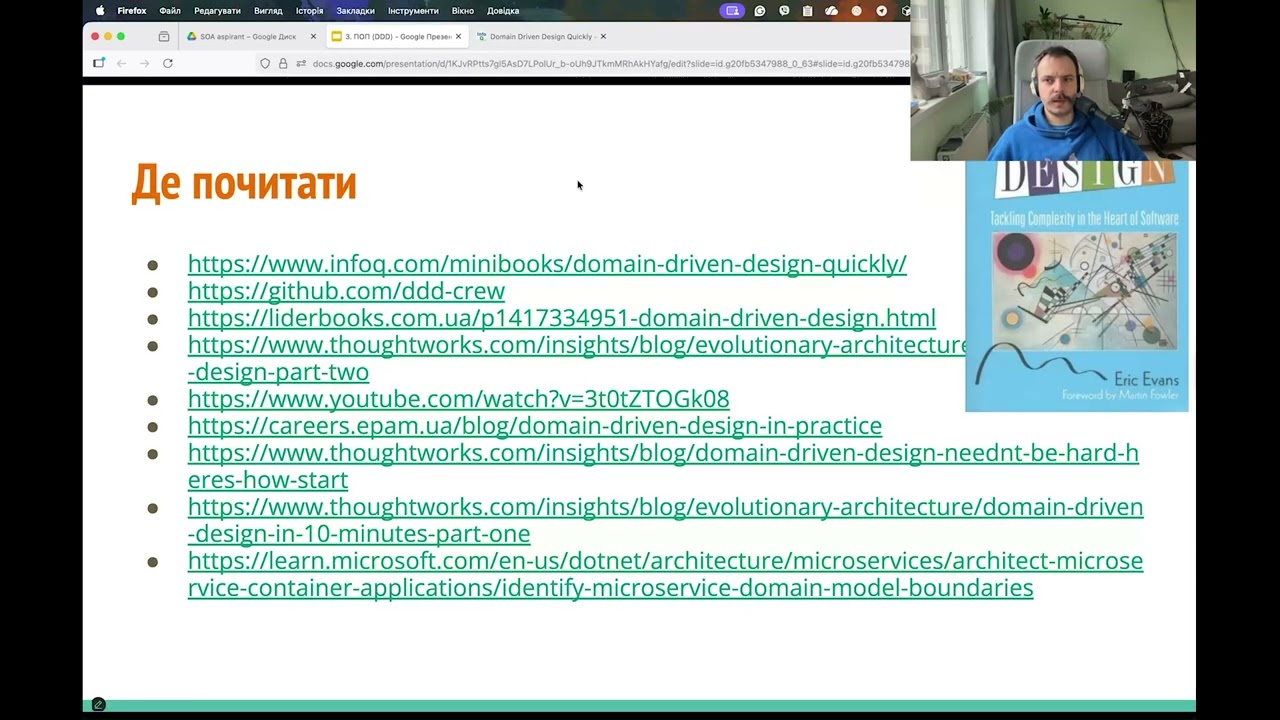1280x720 pixels.
Task: Open the Вигляд menu
Action: (x=268, y=11)
